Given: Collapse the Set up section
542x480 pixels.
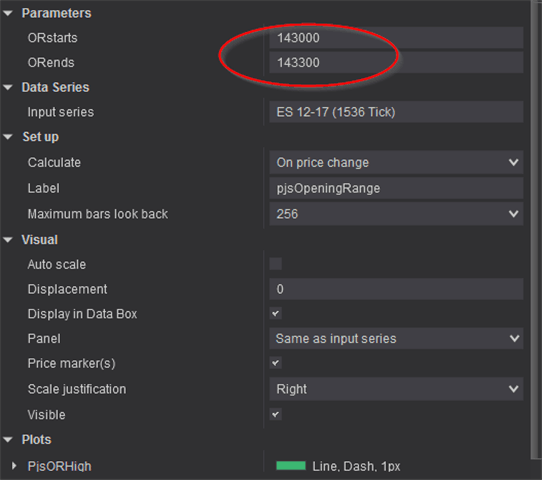Looking at the screenshot, I should pos(8,137).
